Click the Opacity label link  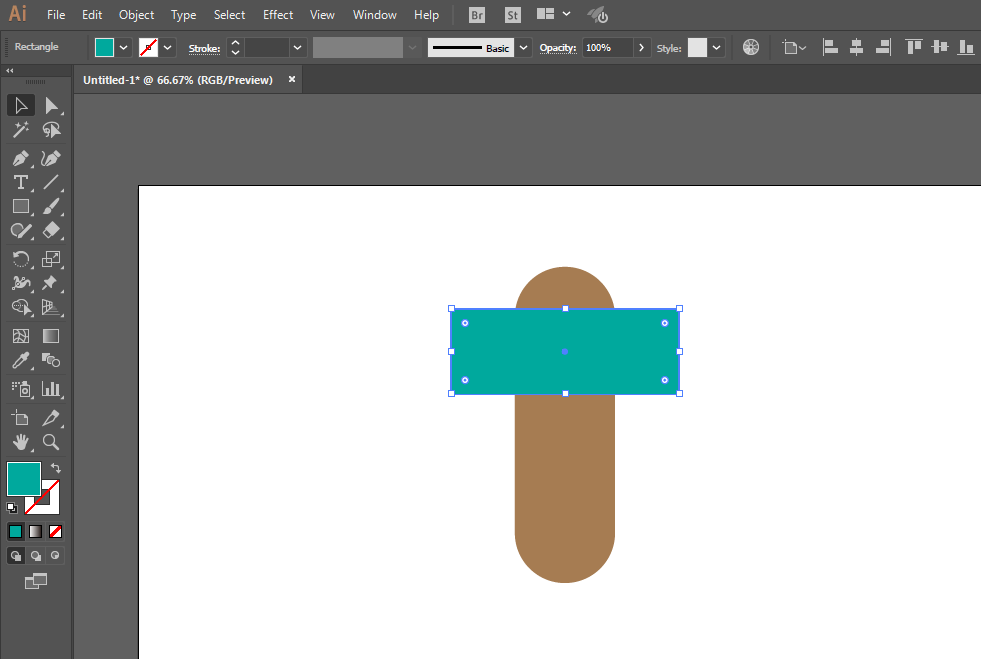click(x=557, y=48)
